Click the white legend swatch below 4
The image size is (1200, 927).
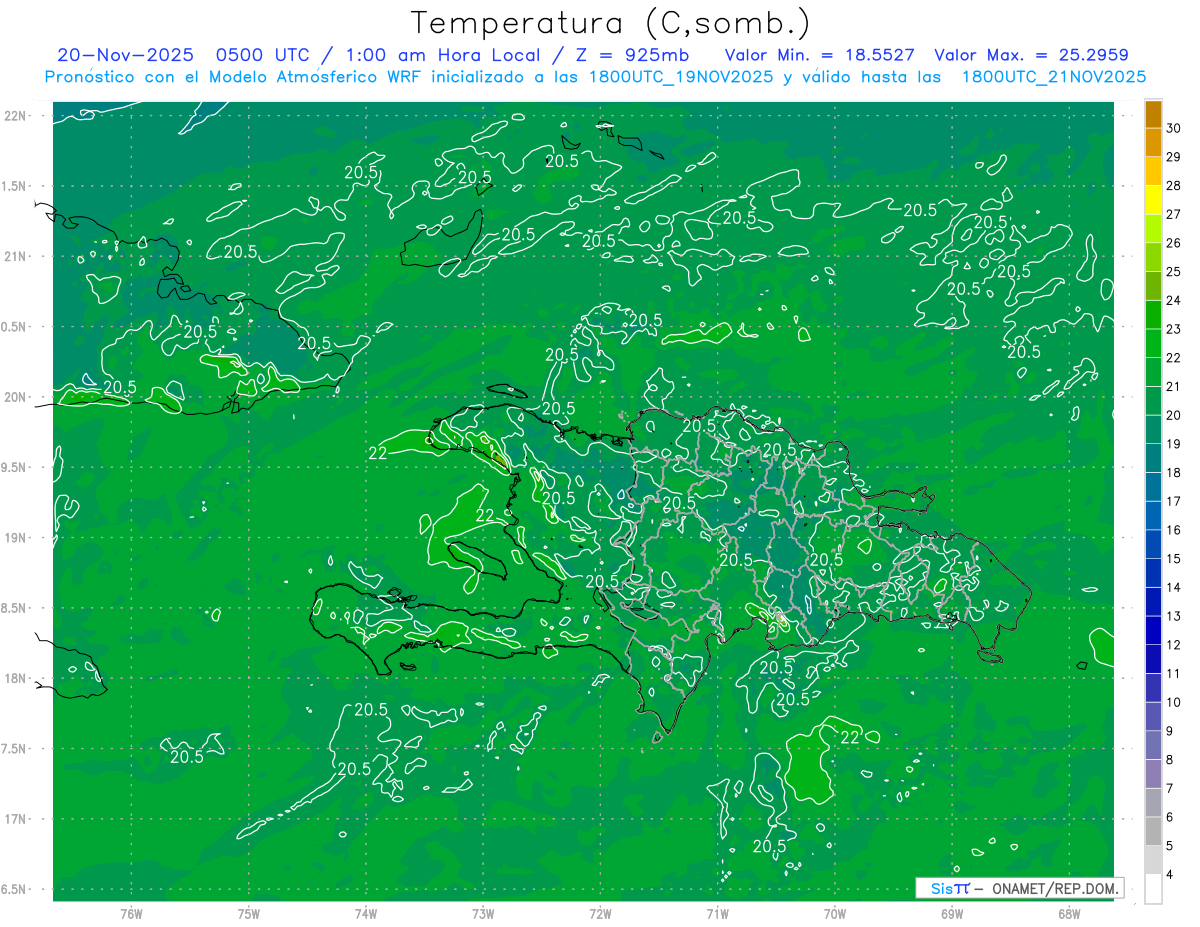[1153, 889]
